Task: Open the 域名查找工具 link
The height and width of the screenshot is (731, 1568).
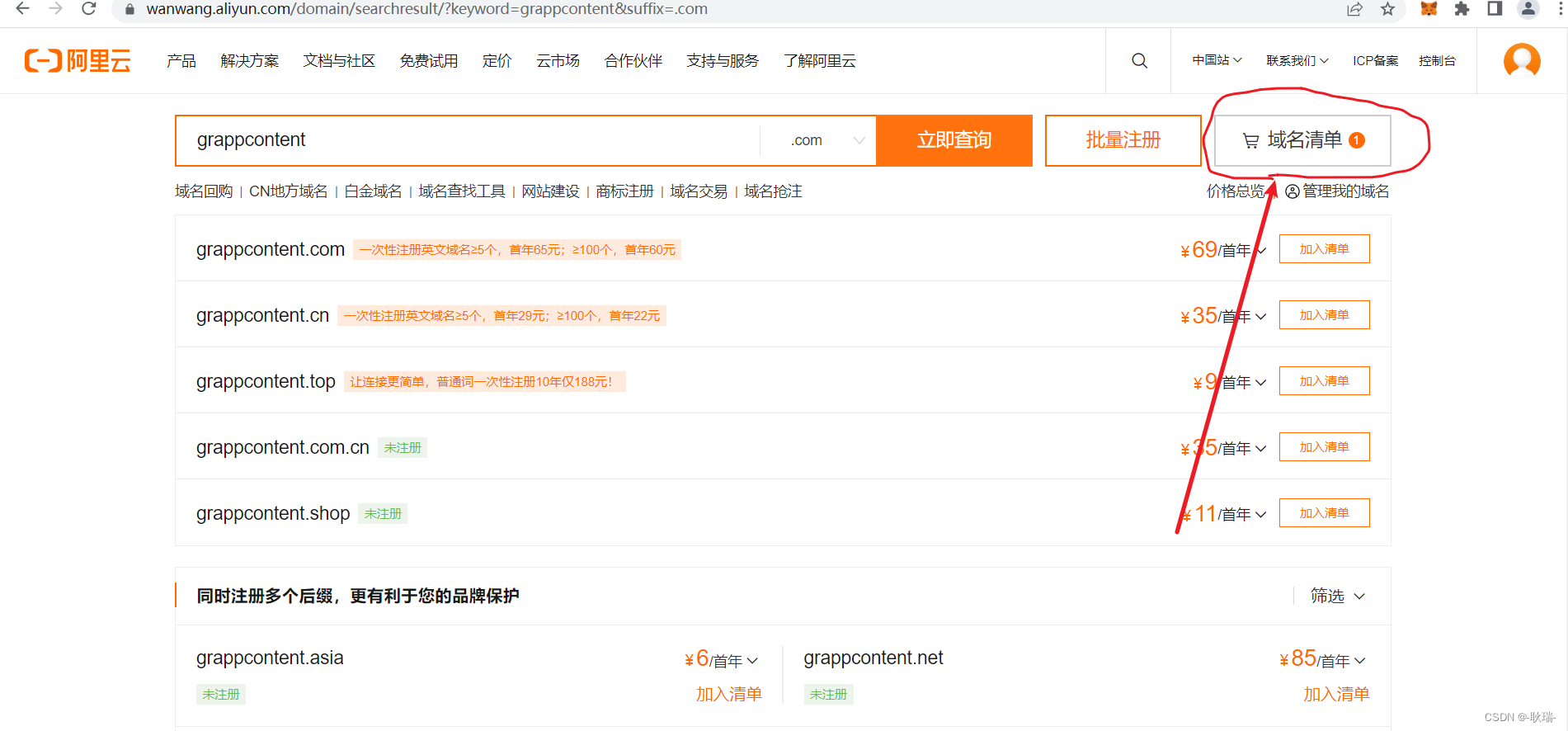Action: tap(462, 191)
